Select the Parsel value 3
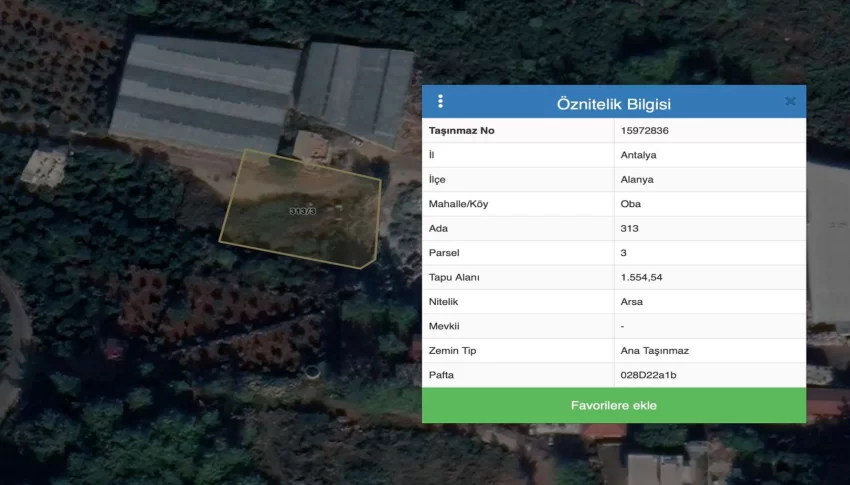850x485 pixels. tap(623, 253)
